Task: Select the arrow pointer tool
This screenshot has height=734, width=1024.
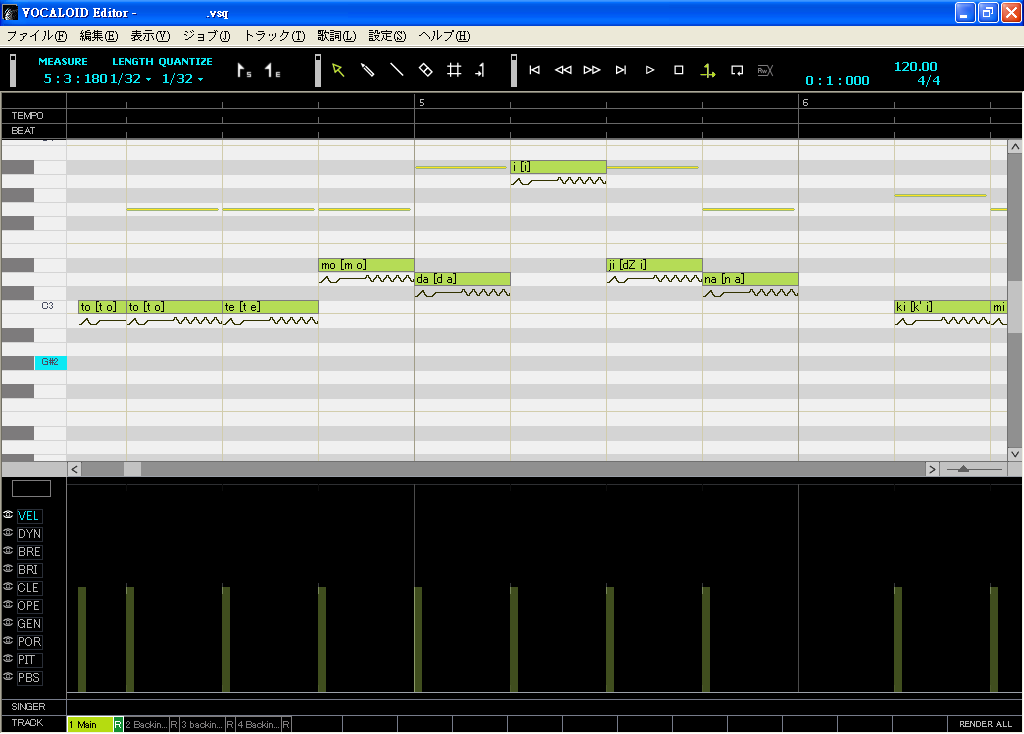Action: 338,70
